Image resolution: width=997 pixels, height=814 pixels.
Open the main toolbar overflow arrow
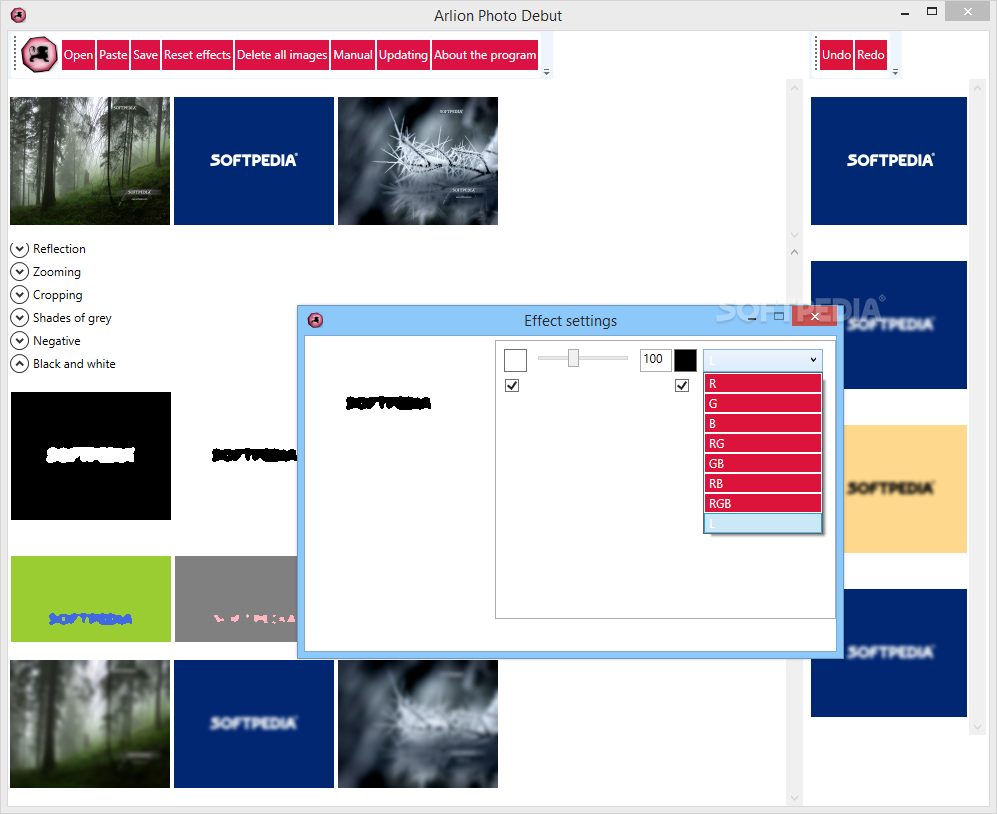pos(546,72)
